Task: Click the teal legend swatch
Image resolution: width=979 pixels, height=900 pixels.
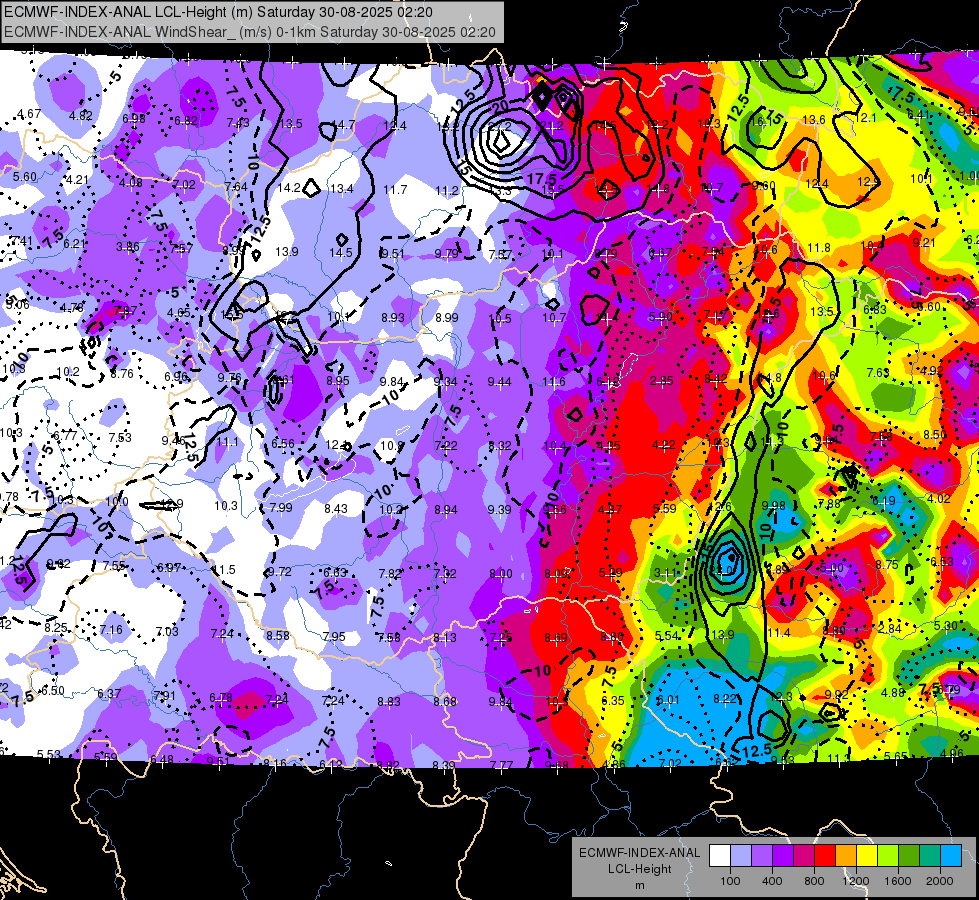Action: [930, 856]
